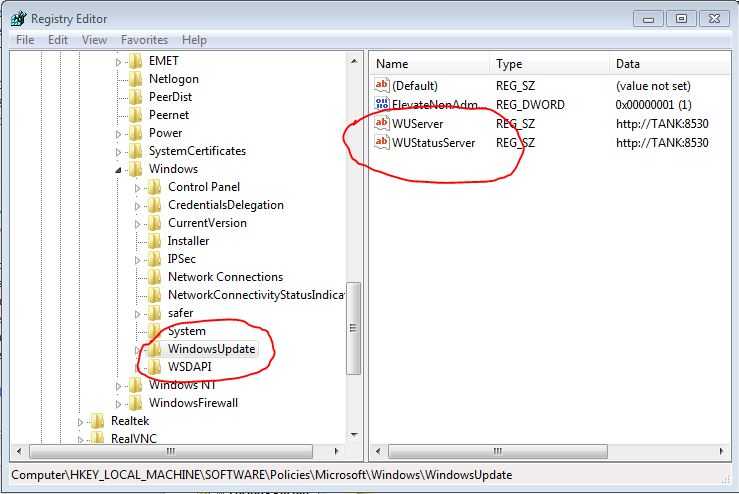Expand the SystemCertificates key
This screenshot has width=739, height=494.
[x=118, y=152]
